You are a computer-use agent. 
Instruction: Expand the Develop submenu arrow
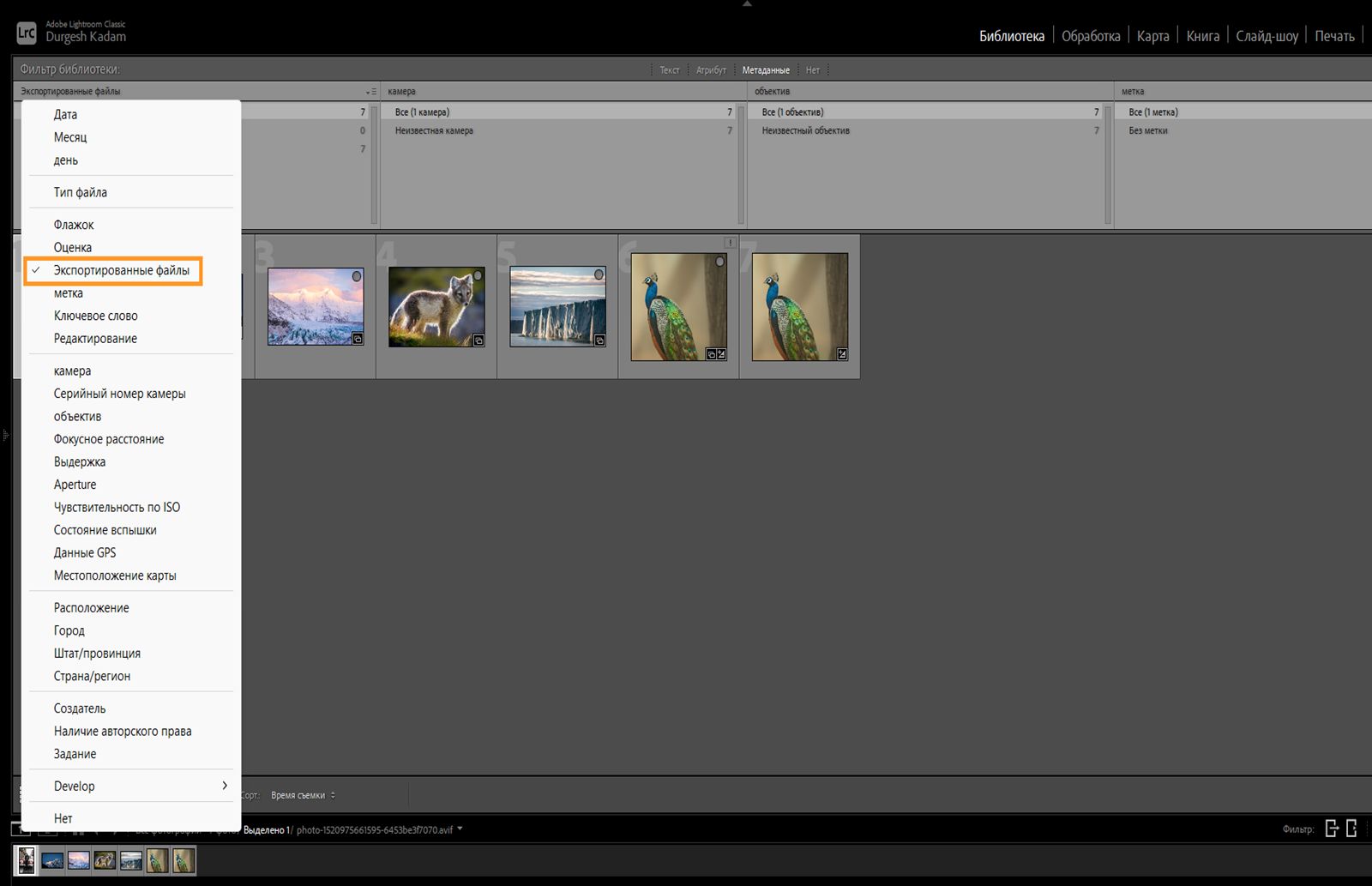click(225, 786)
